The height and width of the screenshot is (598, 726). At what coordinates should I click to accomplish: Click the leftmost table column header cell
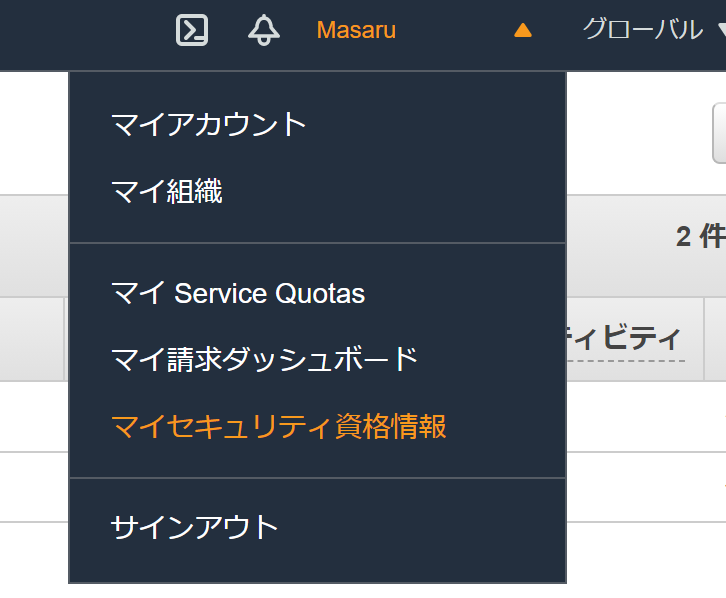tap(32, 339)
